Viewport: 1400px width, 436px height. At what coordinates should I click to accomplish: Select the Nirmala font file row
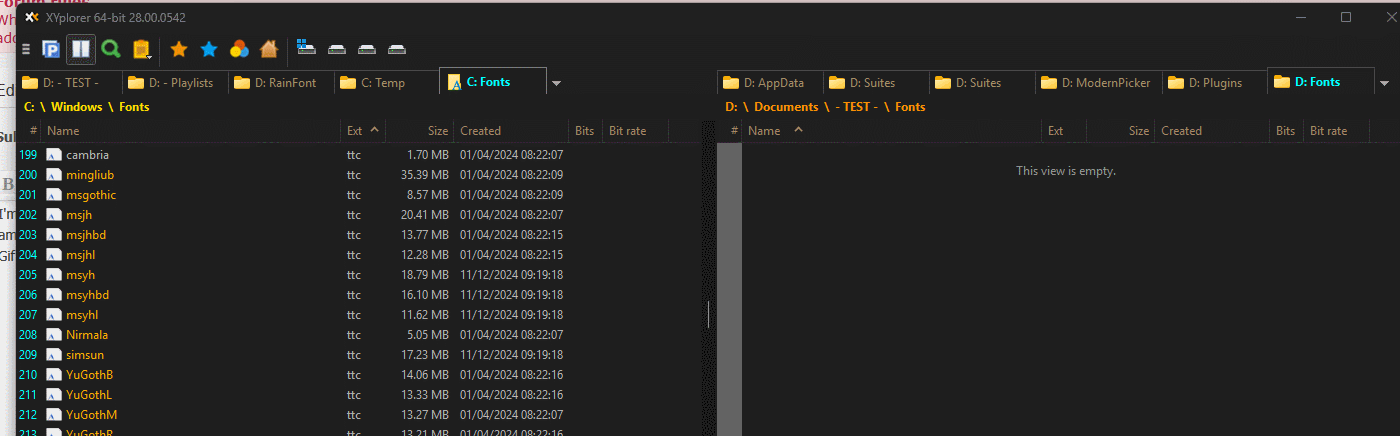pyautogui.click(x=87, y=335)
